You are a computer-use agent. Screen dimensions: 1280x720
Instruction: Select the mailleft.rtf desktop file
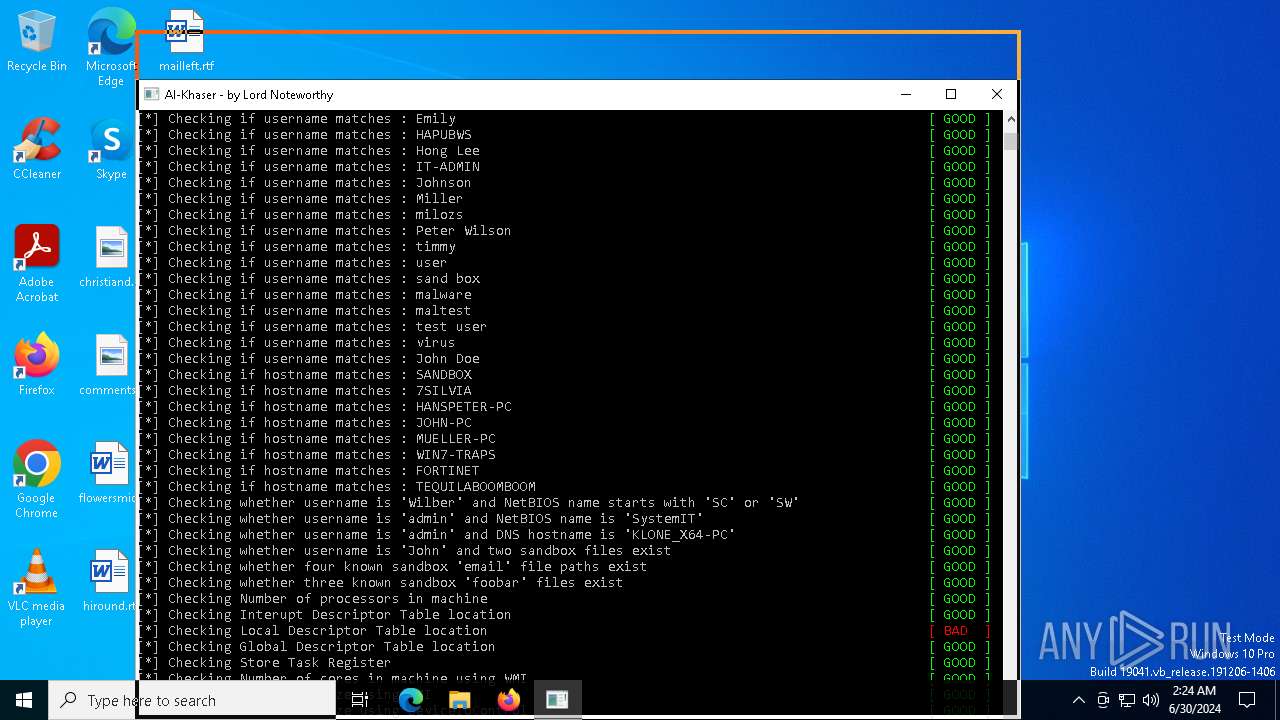click(186, 41)
